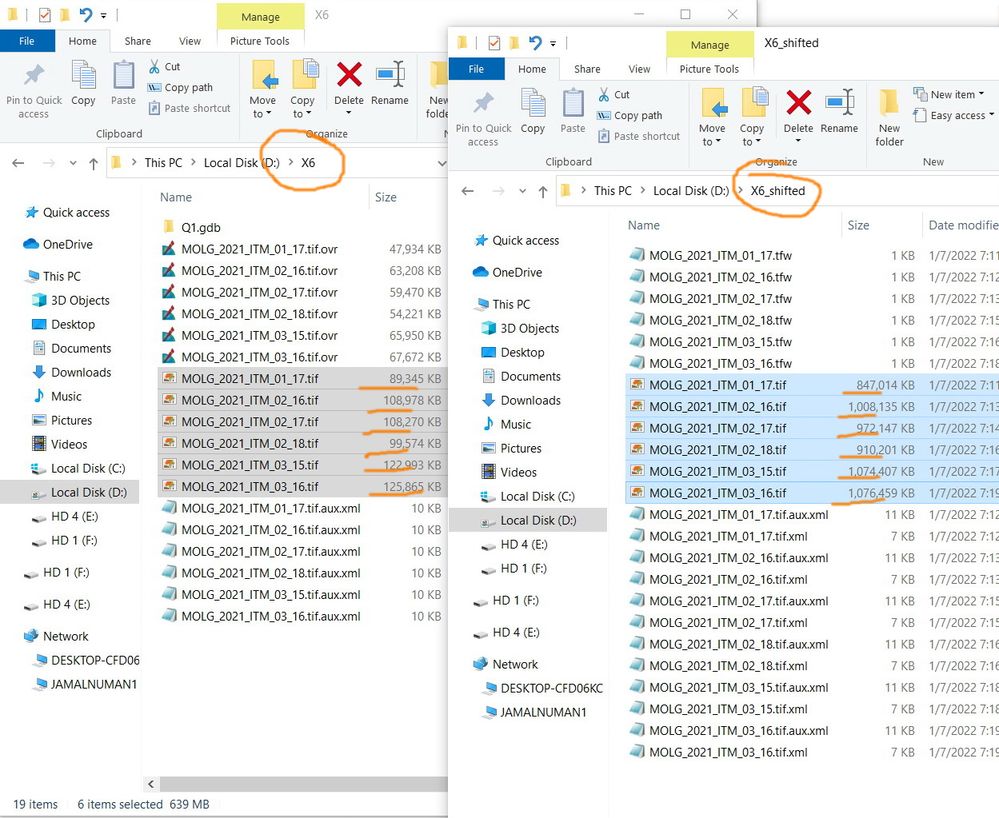Open File tab in X6 window
Screen dimensions: 999x818
[27, 41]
